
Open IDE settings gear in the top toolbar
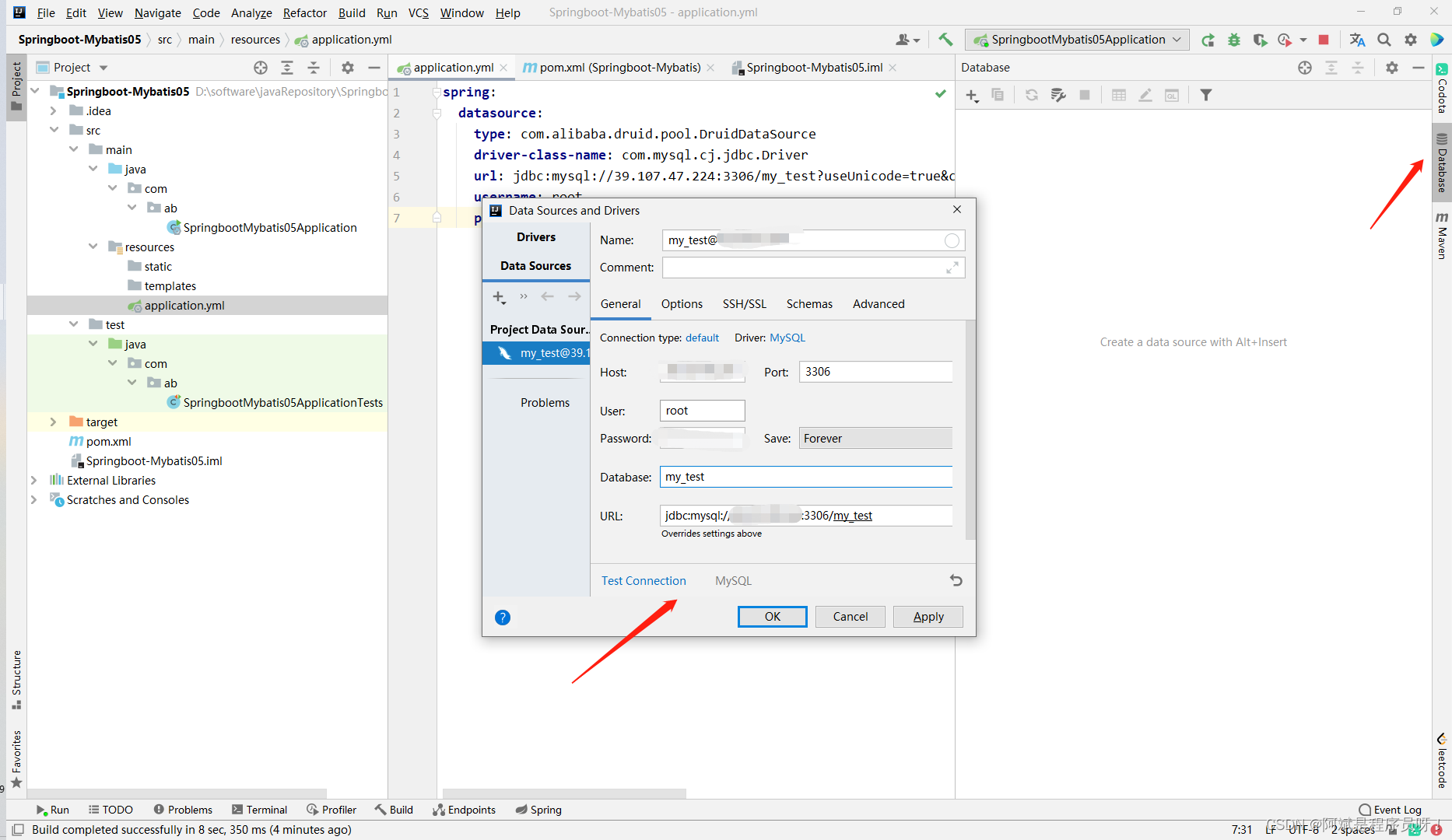[1411, 40]
